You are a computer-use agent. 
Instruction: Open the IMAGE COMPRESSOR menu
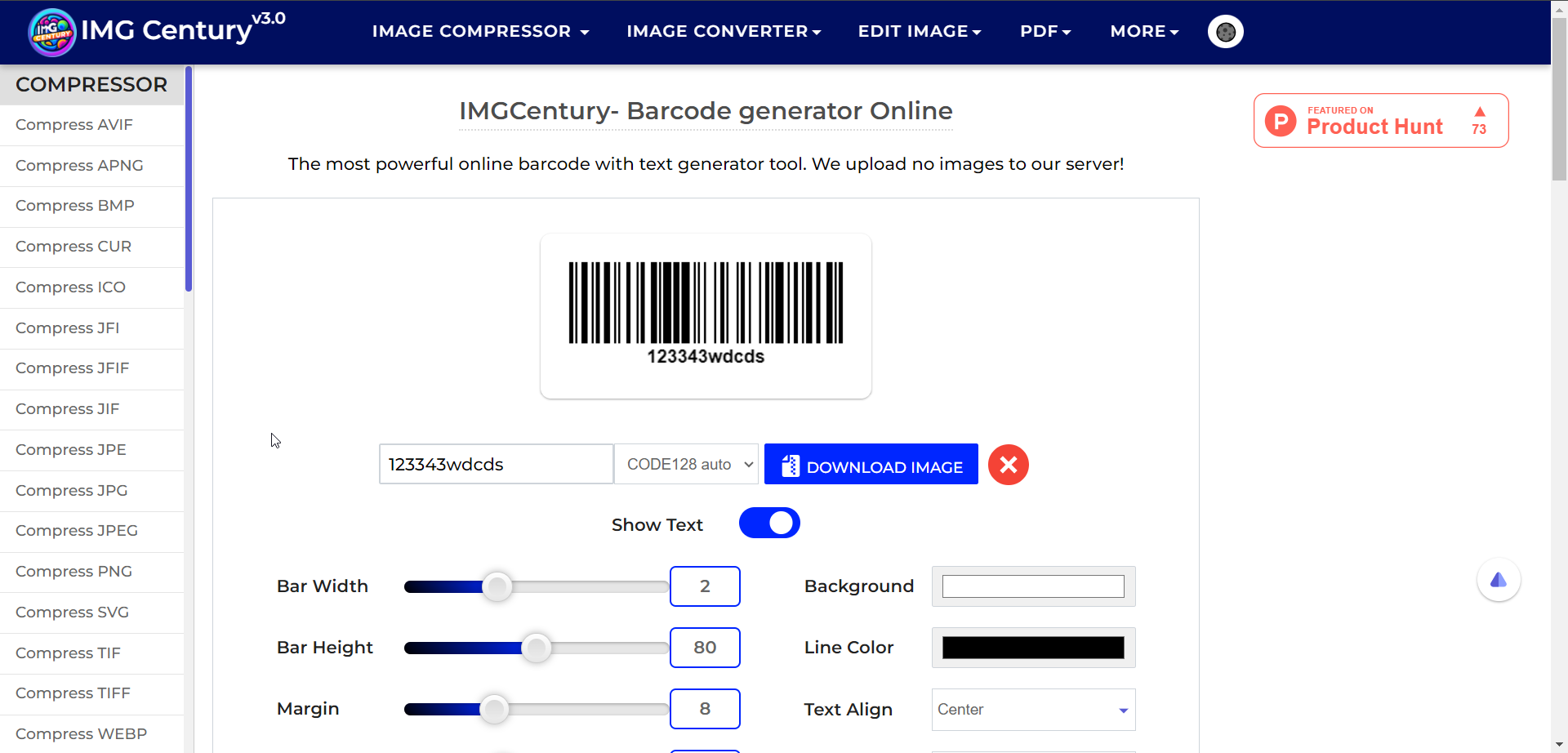tap(480, 31)
